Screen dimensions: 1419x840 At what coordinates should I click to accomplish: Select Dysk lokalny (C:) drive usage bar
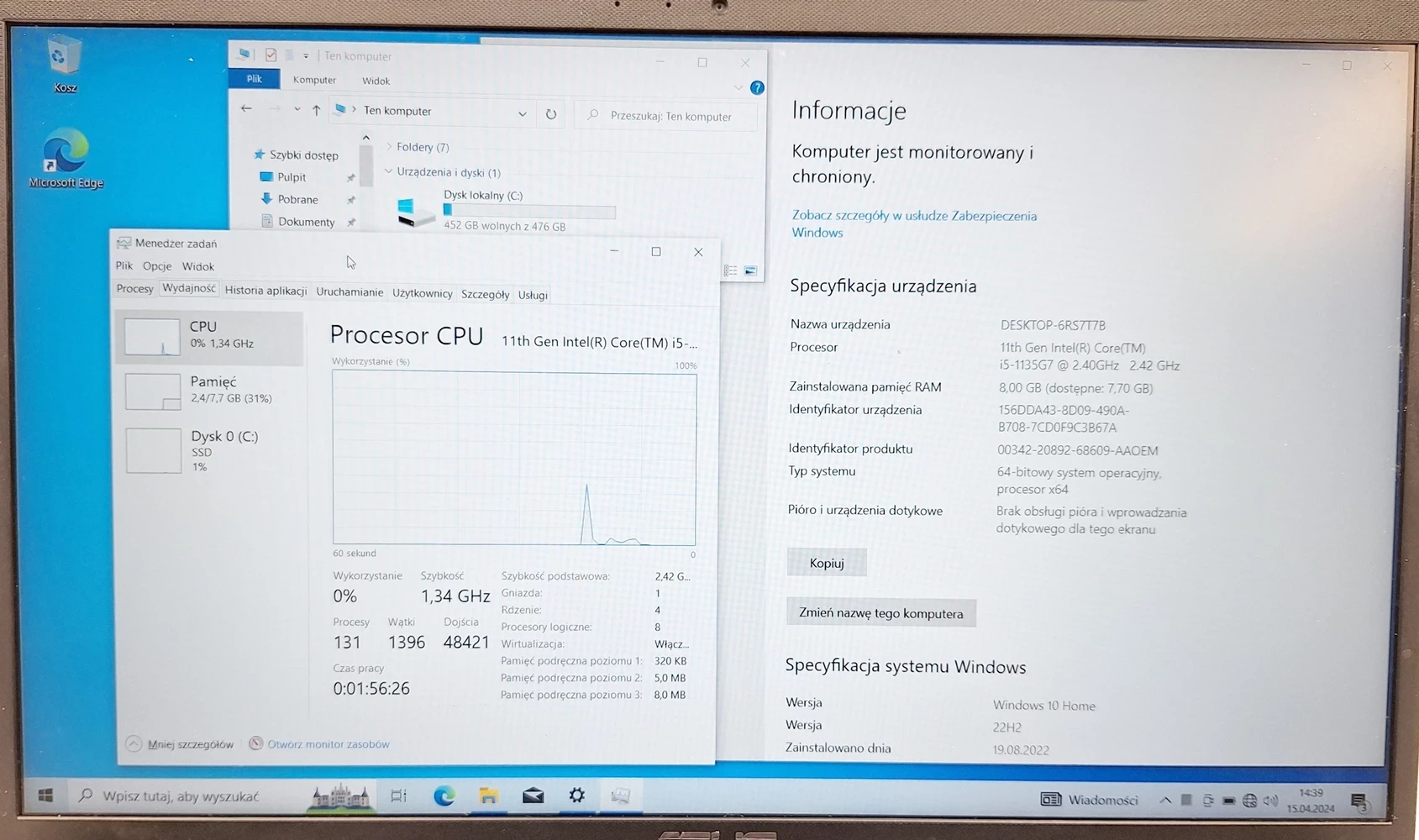[x=529, y=211]
